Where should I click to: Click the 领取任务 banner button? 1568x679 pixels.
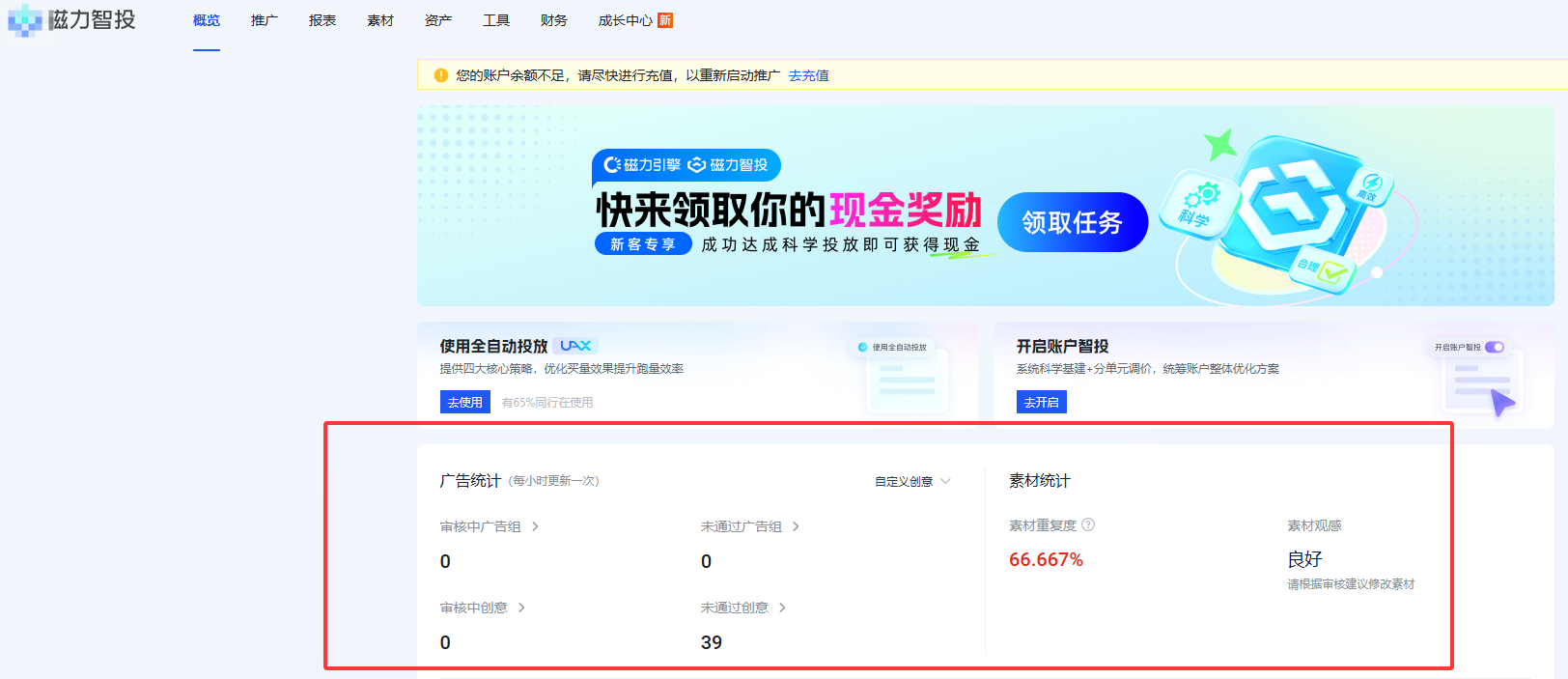pyautogui.click(x=1073, y=222)
